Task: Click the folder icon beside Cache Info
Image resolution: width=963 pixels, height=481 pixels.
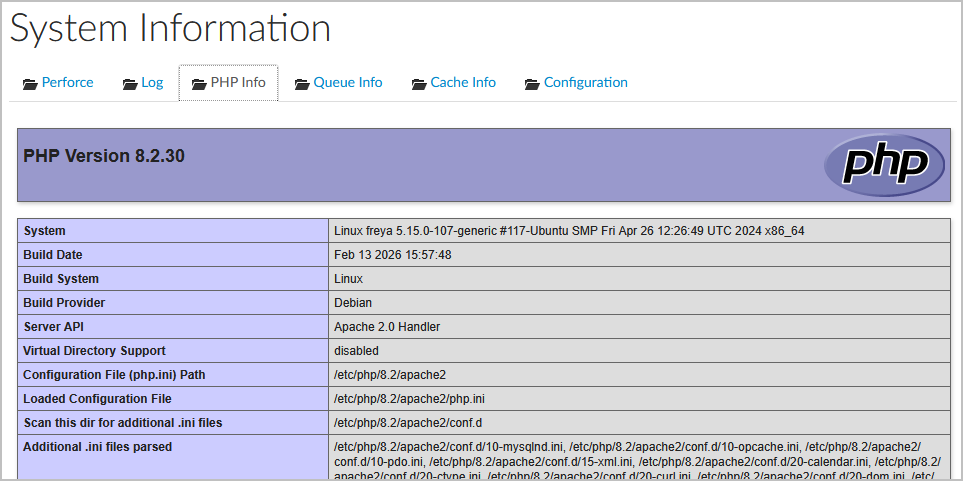Action: (x=419, y=84)
